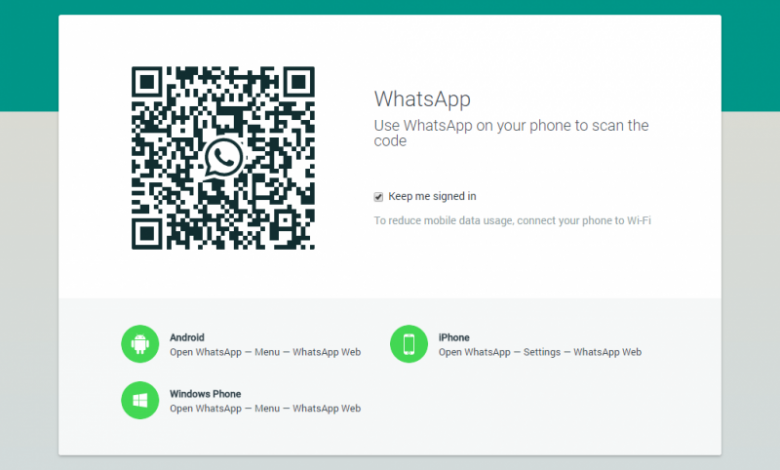Click the green Android robot icon

(140, 344)
